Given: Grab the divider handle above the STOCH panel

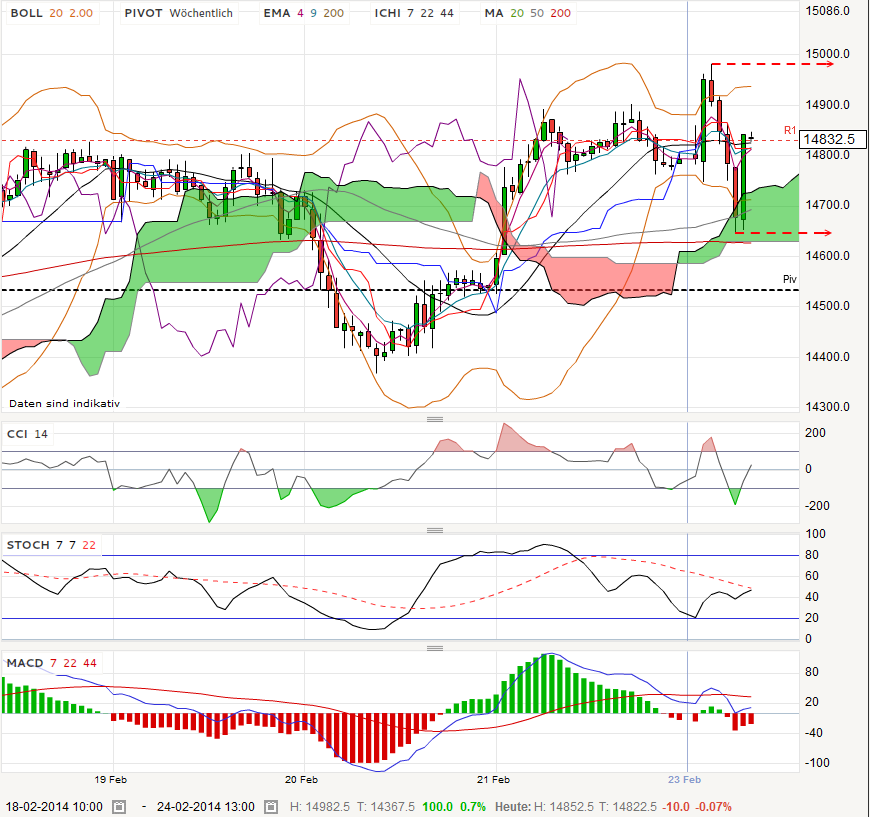Looking at the screenshot, I should tap(435, 531).
